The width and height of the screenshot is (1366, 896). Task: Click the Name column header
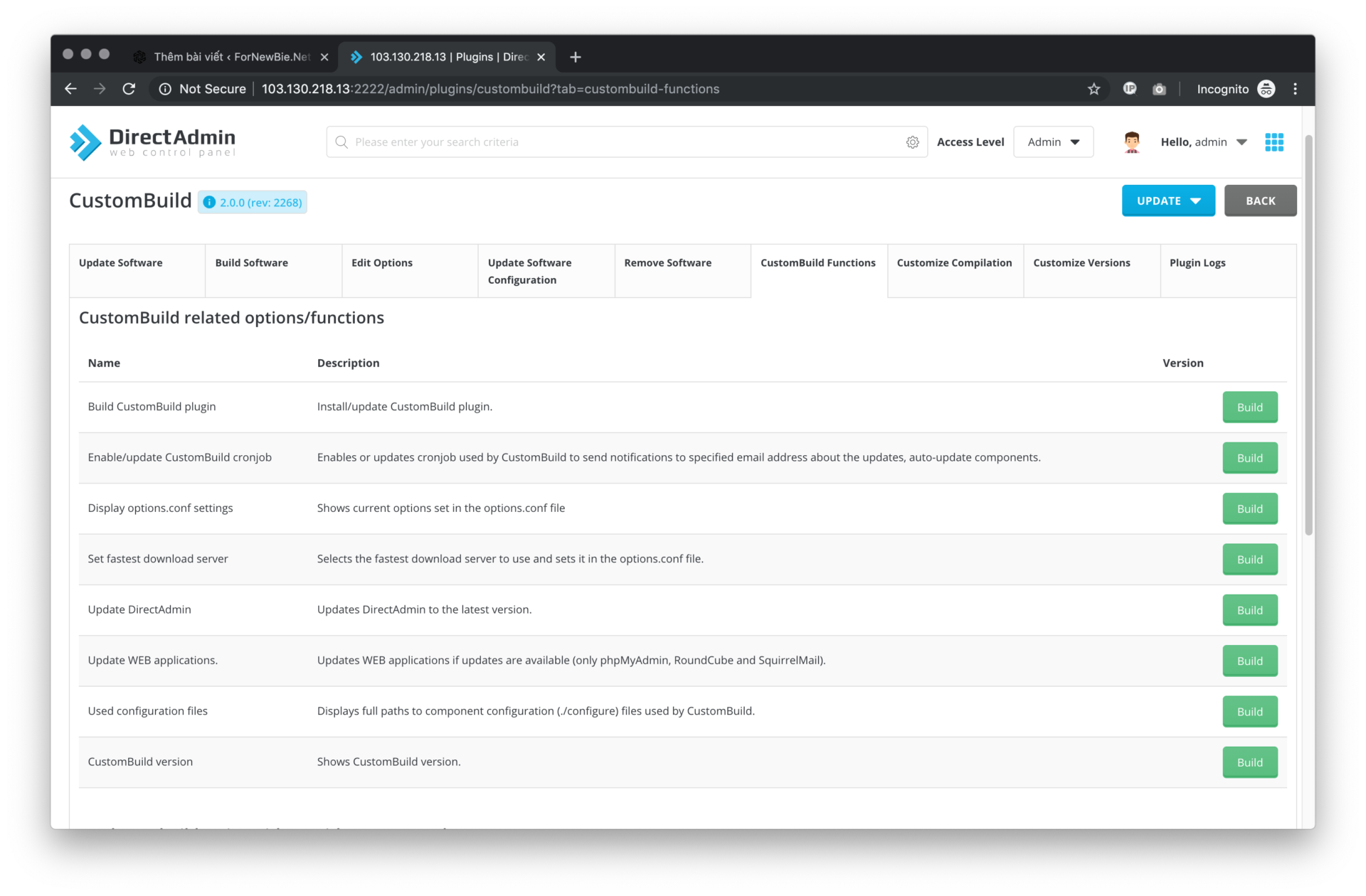tap(104, 363)
